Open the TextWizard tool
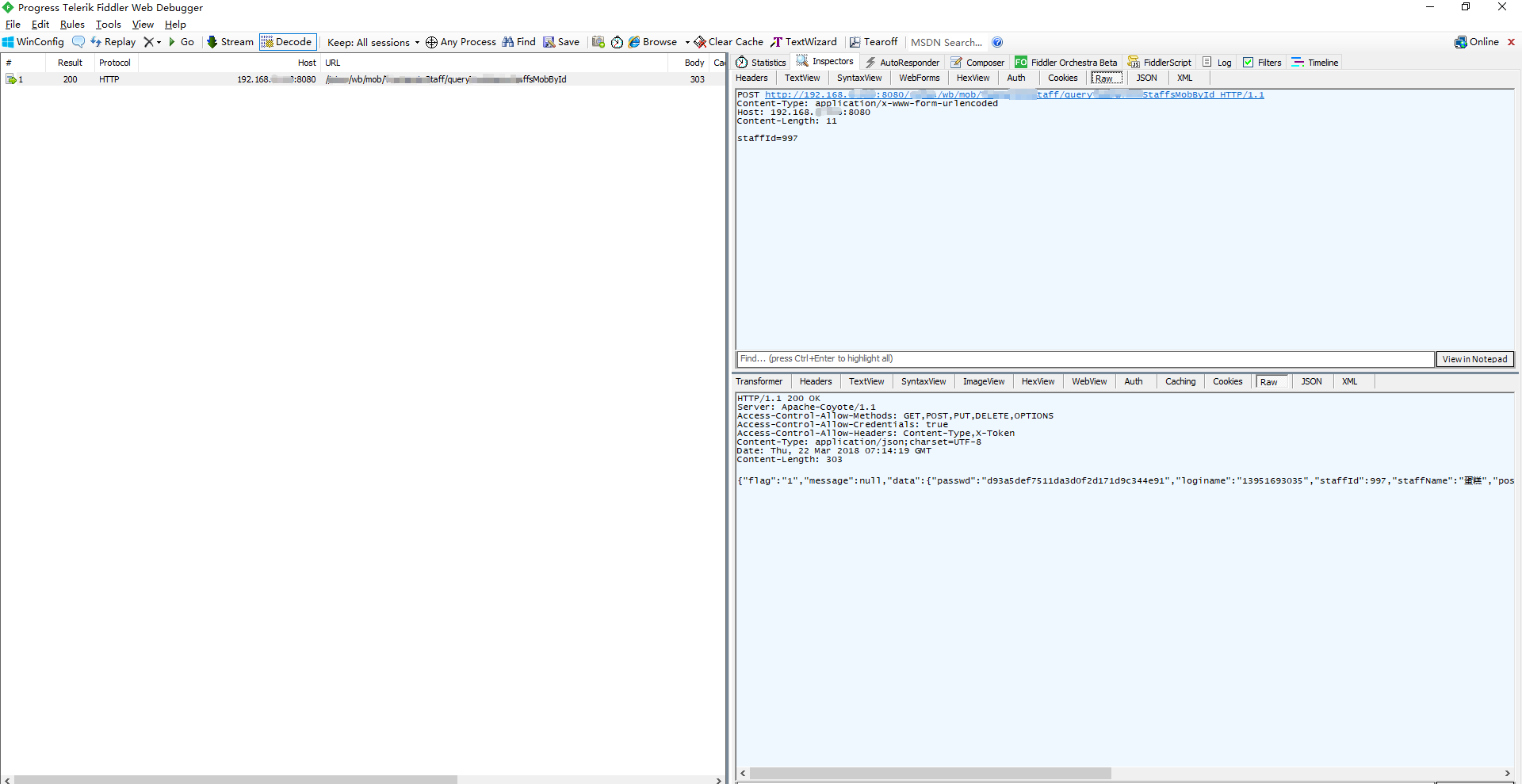 [804, 42]
